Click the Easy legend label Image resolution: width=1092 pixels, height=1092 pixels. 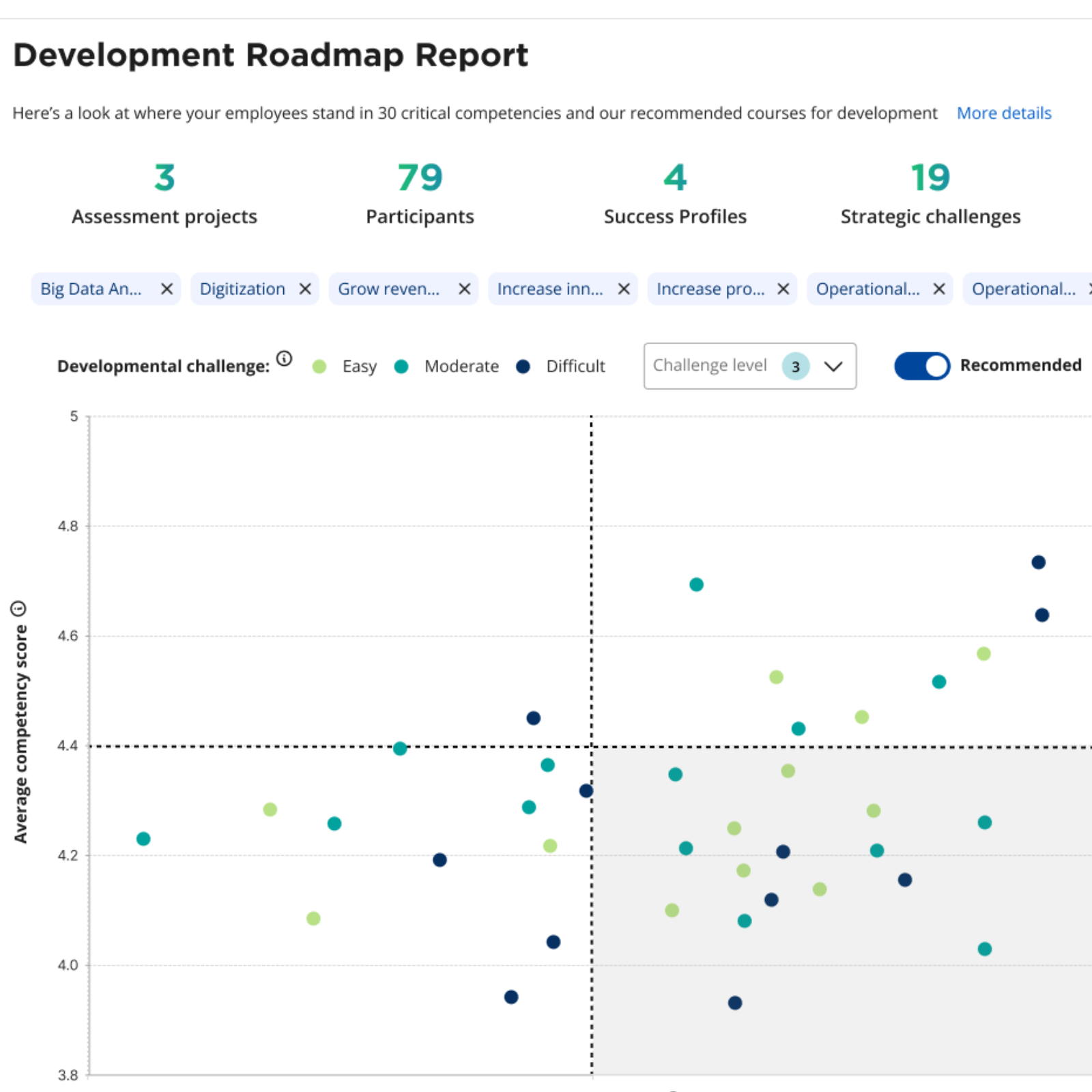tap(360, 367)
